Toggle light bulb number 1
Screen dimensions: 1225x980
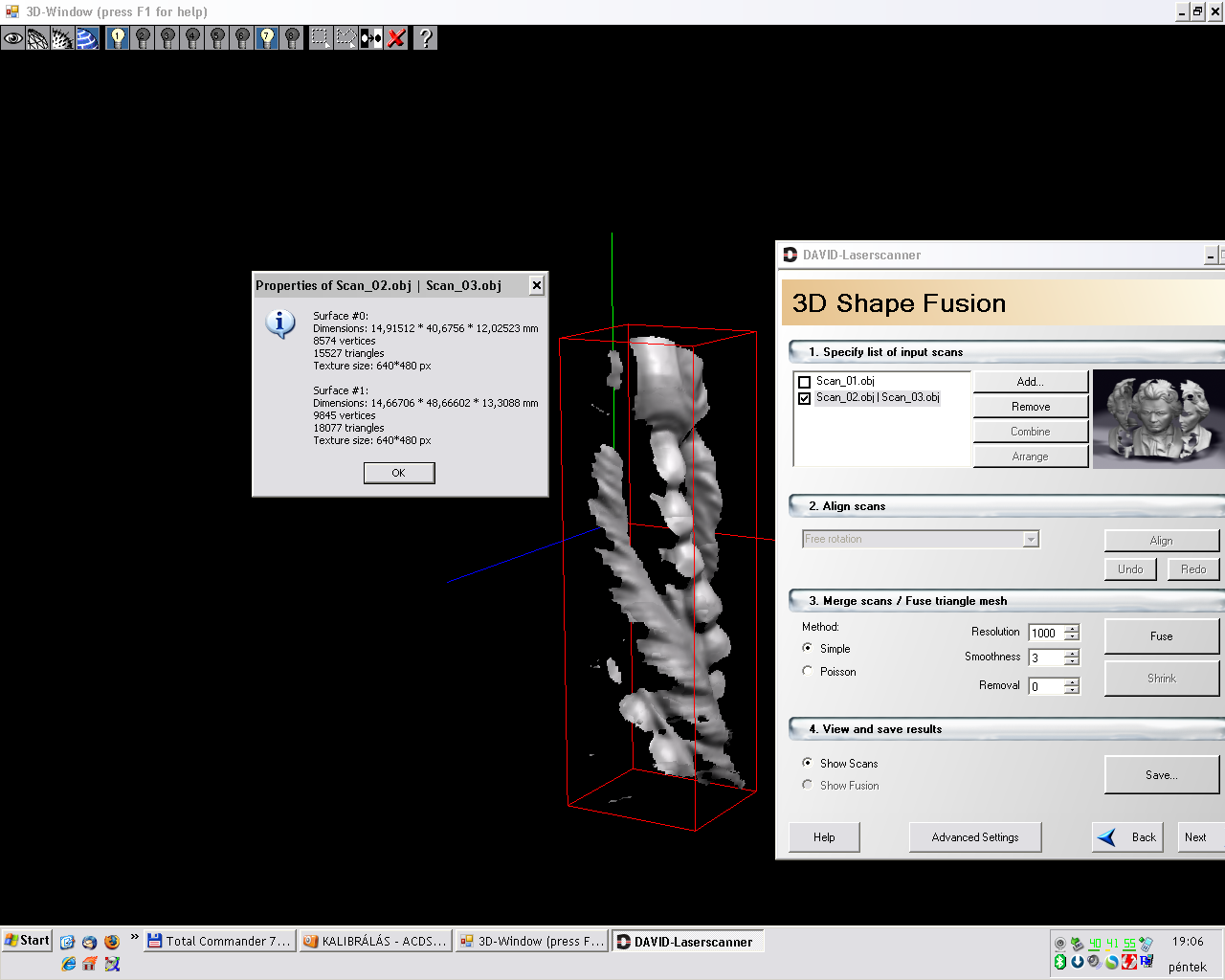coord(118,38)
